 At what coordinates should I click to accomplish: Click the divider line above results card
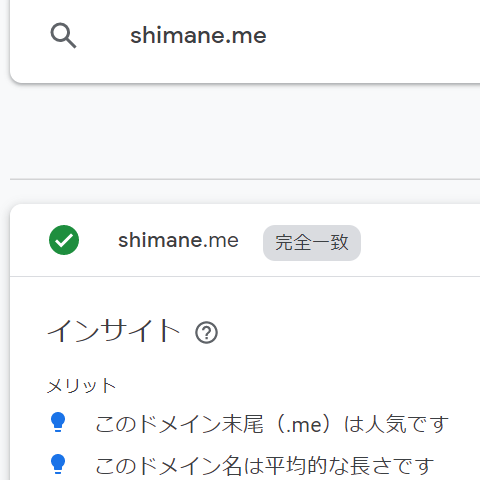coord(245,179)
